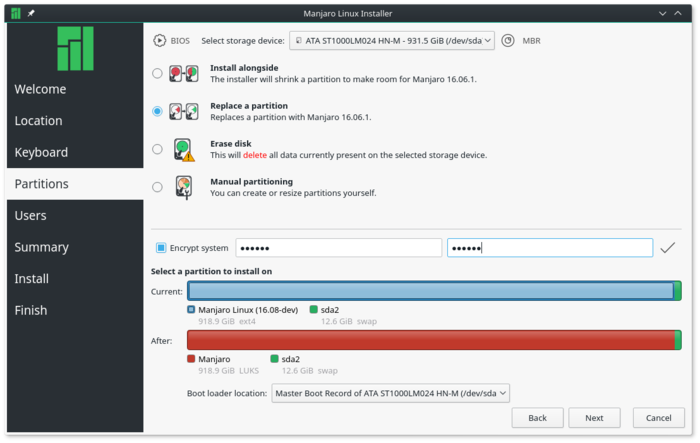Image resolution: width=700 pixels, height=443 pixels.
Task: Click the first passphrase input field
Action: 338,248
